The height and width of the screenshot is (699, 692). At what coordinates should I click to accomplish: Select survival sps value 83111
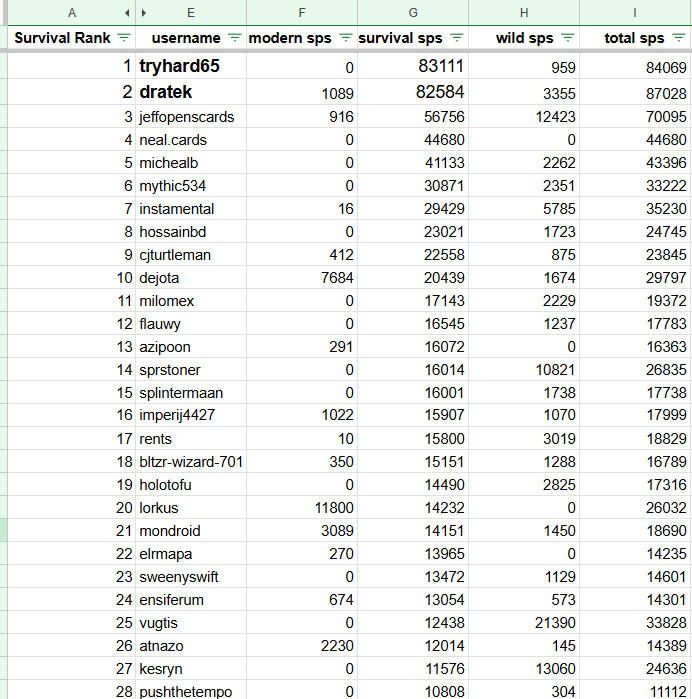(413, 66)
